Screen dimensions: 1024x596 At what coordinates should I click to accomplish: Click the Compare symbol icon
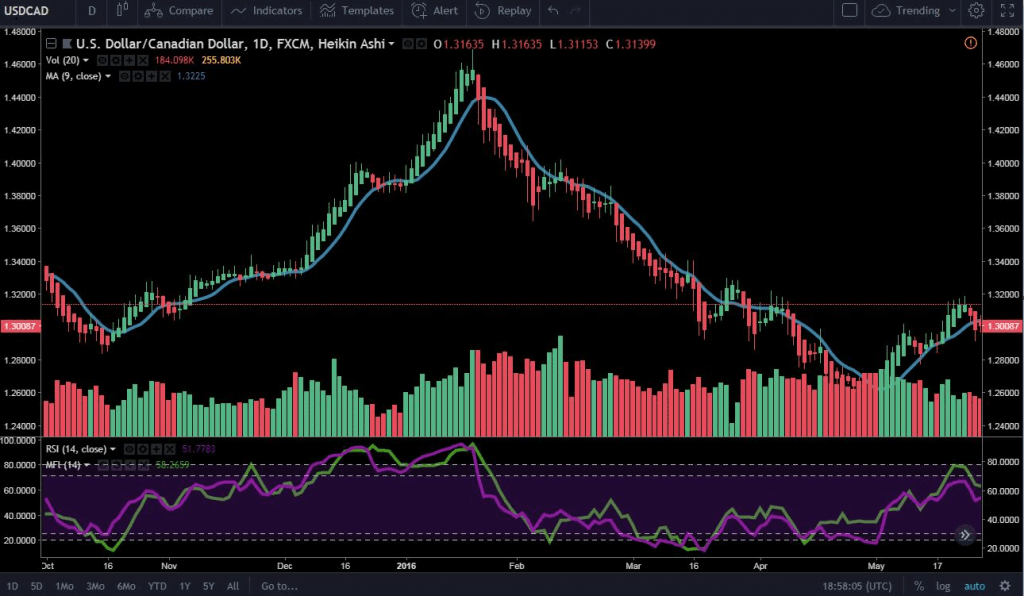tap(152, 11)
